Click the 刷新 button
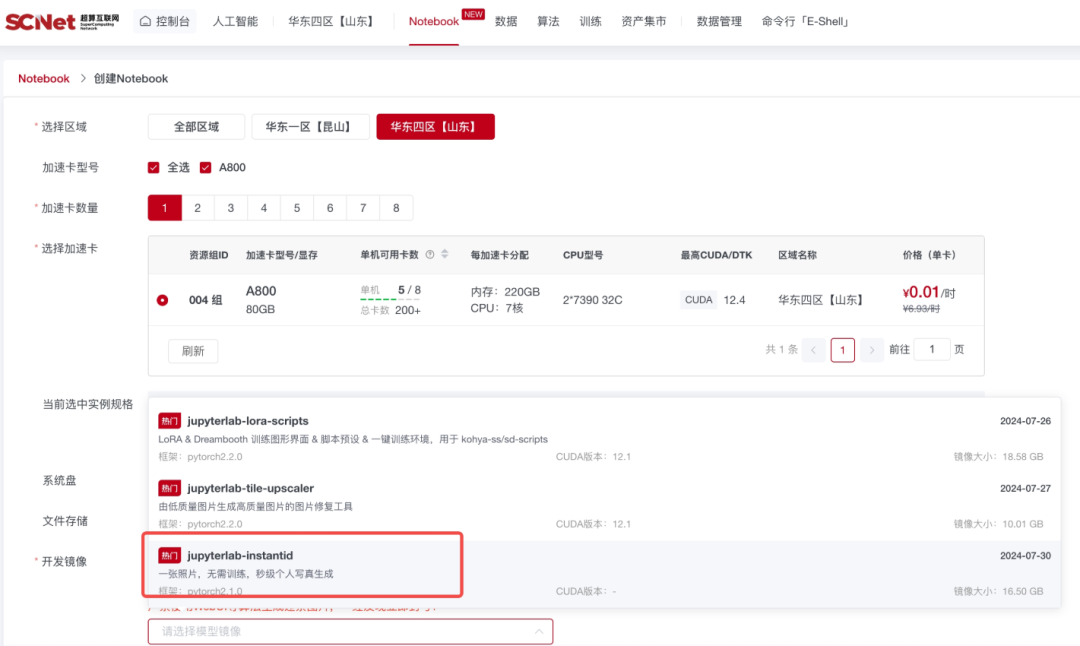This screenshot has height=646, width=1080. [x=193, y=351]
